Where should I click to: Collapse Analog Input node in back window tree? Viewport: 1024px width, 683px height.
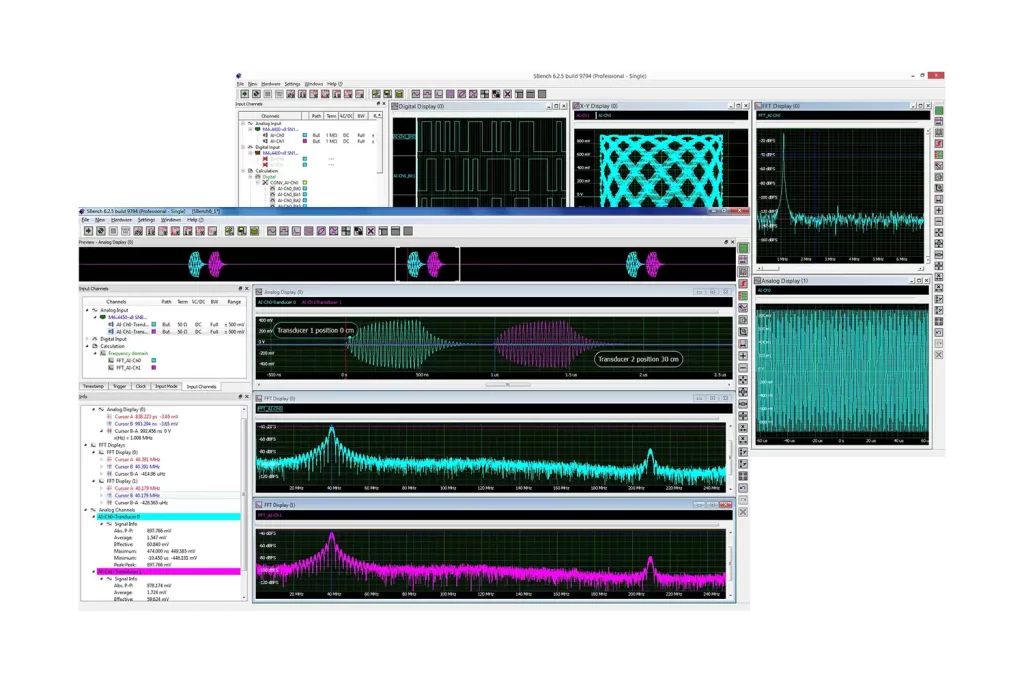coord(242,123)
